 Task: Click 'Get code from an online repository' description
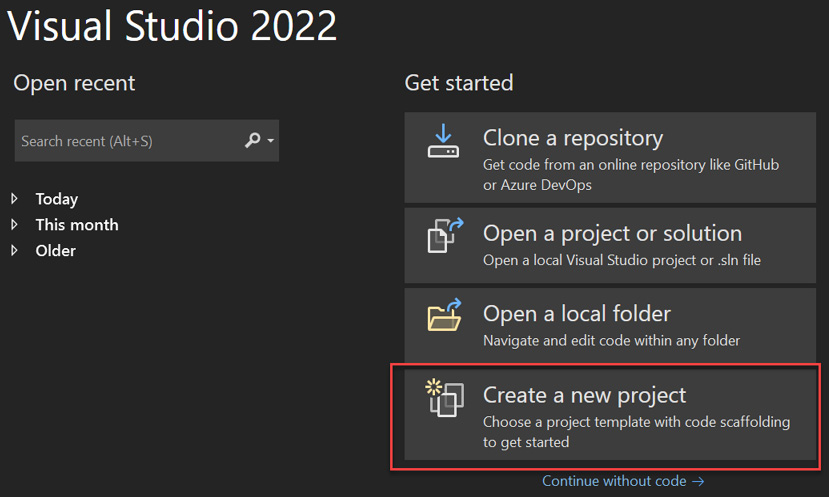point(631,174)
